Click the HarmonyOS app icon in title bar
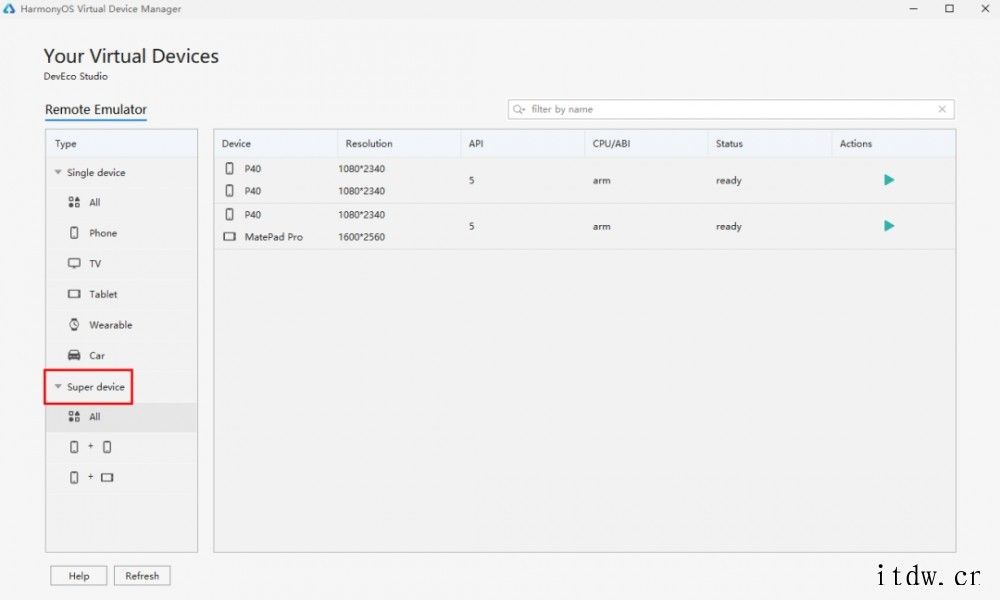 click(9, 9)
